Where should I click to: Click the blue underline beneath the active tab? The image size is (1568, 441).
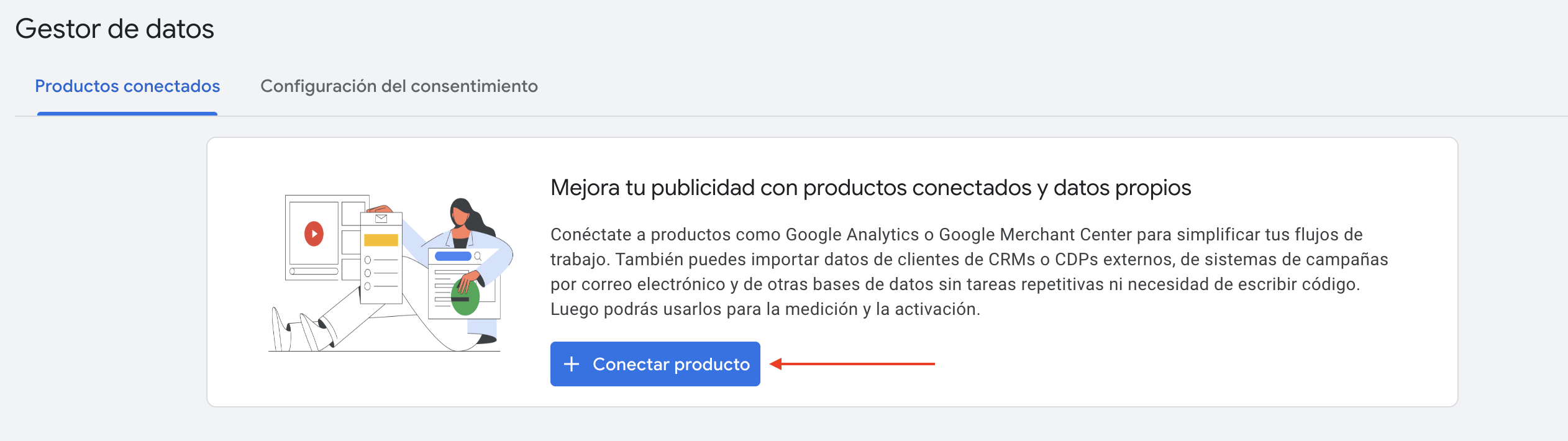coord(127,114)
